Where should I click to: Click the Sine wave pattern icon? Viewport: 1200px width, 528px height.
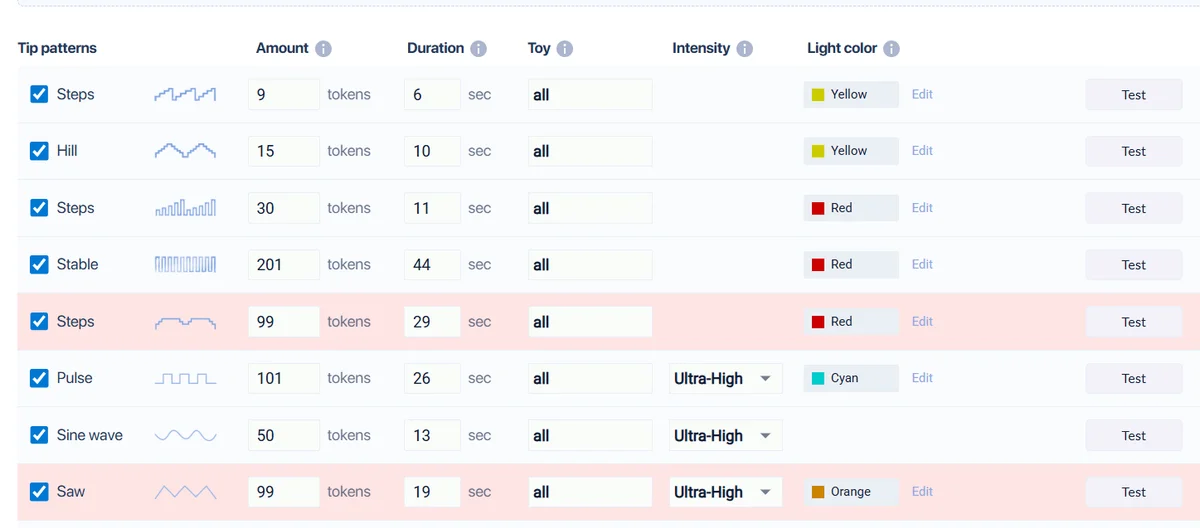(185, 435)
